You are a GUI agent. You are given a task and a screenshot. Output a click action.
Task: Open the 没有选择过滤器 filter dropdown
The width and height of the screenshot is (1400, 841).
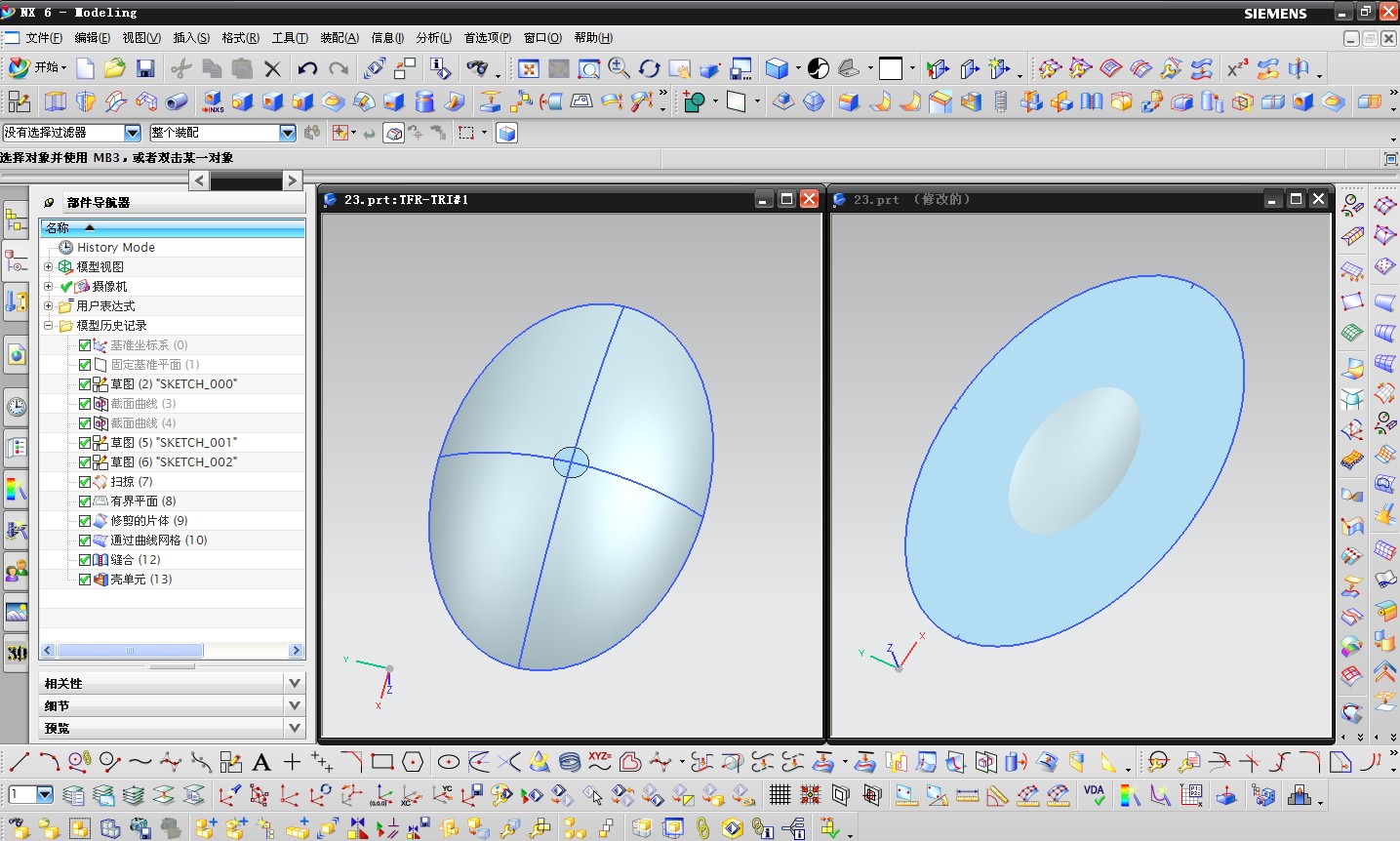pyautogui.click(x=133, y=133)
